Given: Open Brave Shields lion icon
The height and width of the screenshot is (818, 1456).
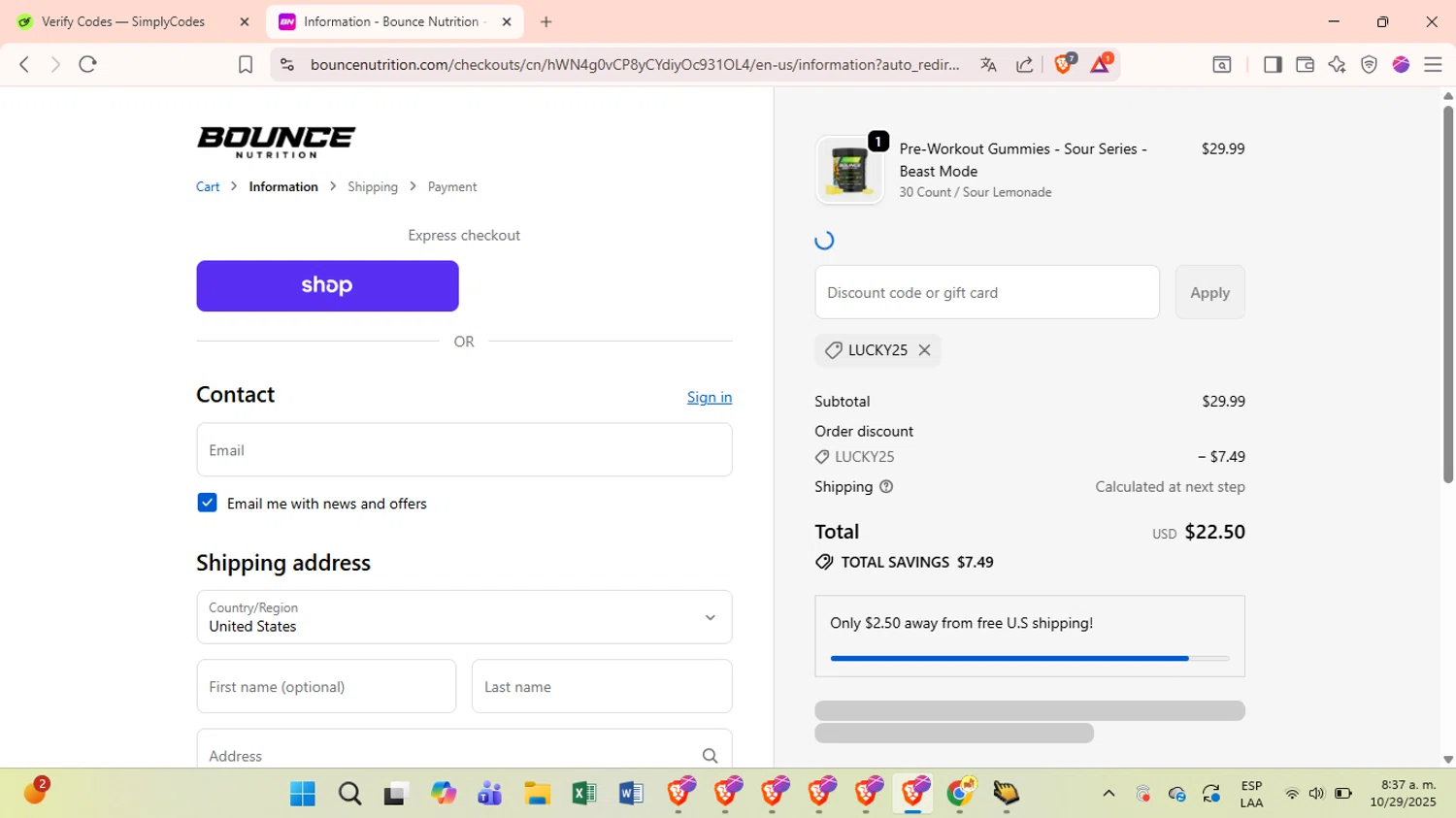Looking at the screenshot, I should (x=1064, y=64).
